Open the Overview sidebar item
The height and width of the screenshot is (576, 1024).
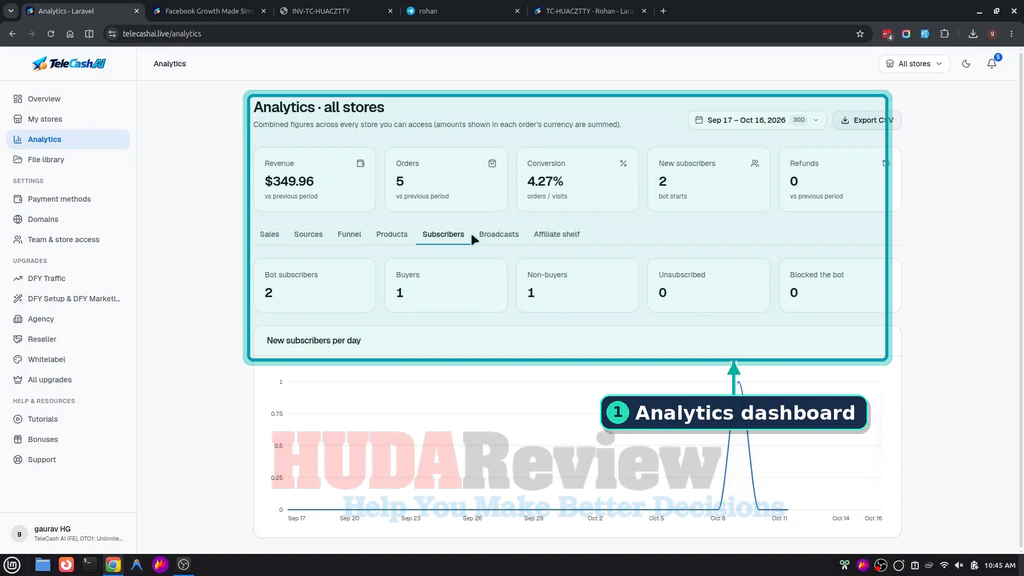point(68,99)
